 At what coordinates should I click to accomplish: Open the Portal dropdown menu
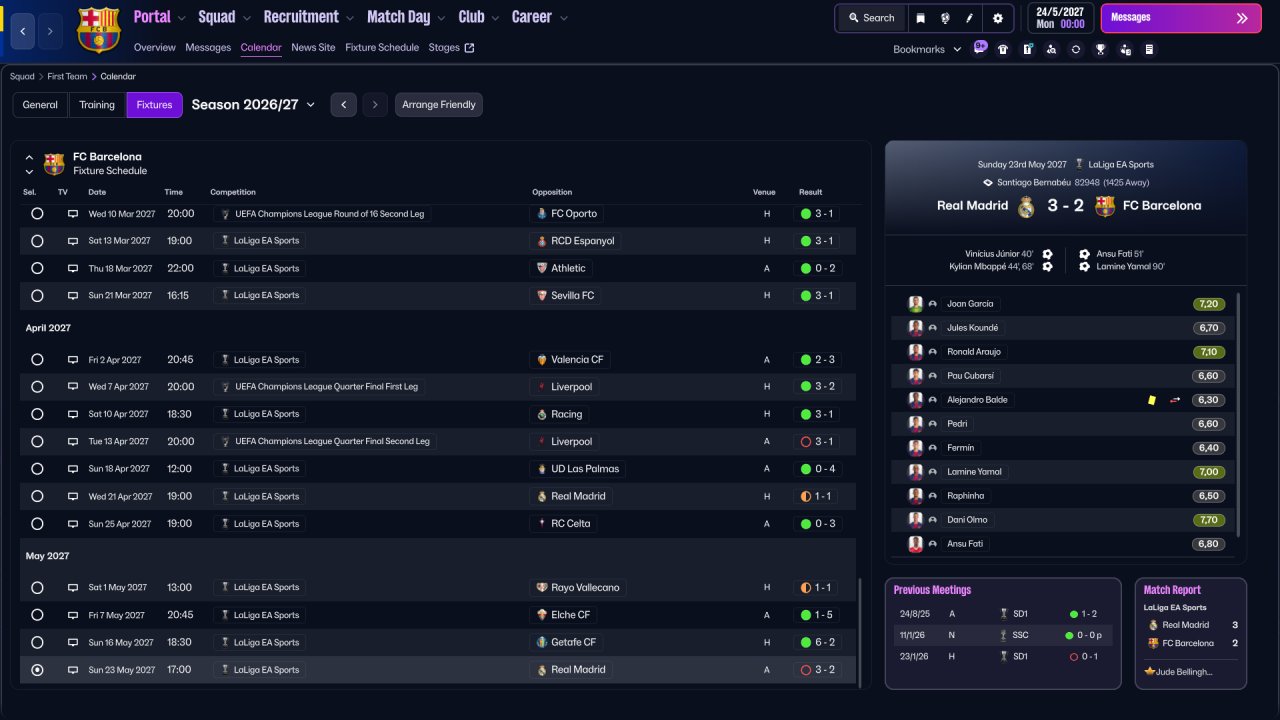[x=159, y=17]
